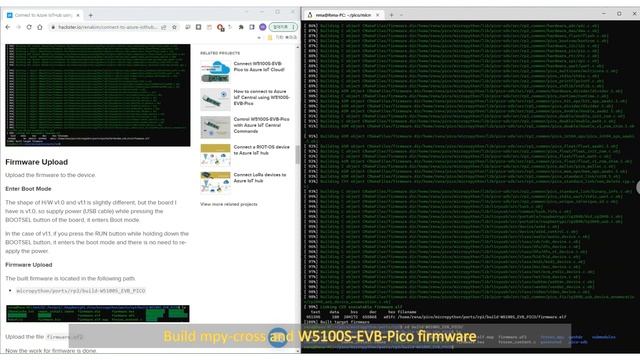The width and height of the screenshot is (640, 360).
Task: Click the firmware folder listing screenshot
Action: 98,313
